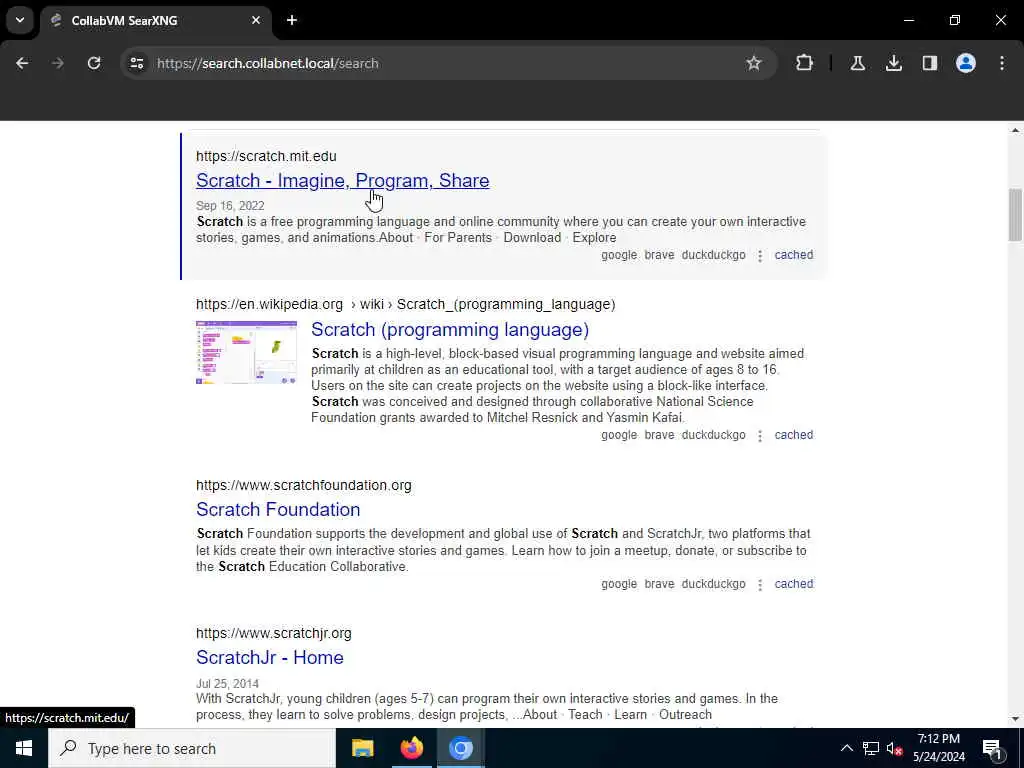Click the scrollbar down arrow
This screenshot has height=768, width=1024.
1015,719
